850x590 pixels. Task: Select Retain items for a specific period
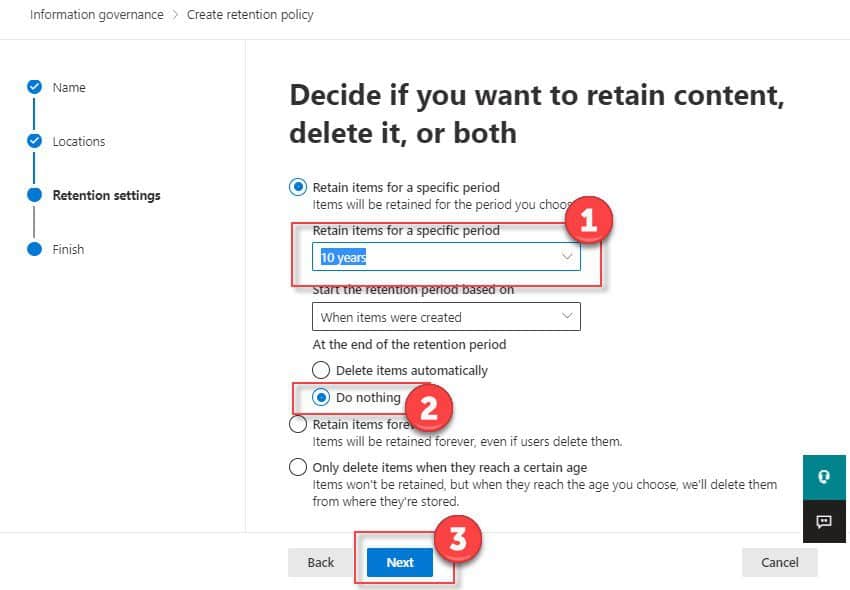coord(298,188)
